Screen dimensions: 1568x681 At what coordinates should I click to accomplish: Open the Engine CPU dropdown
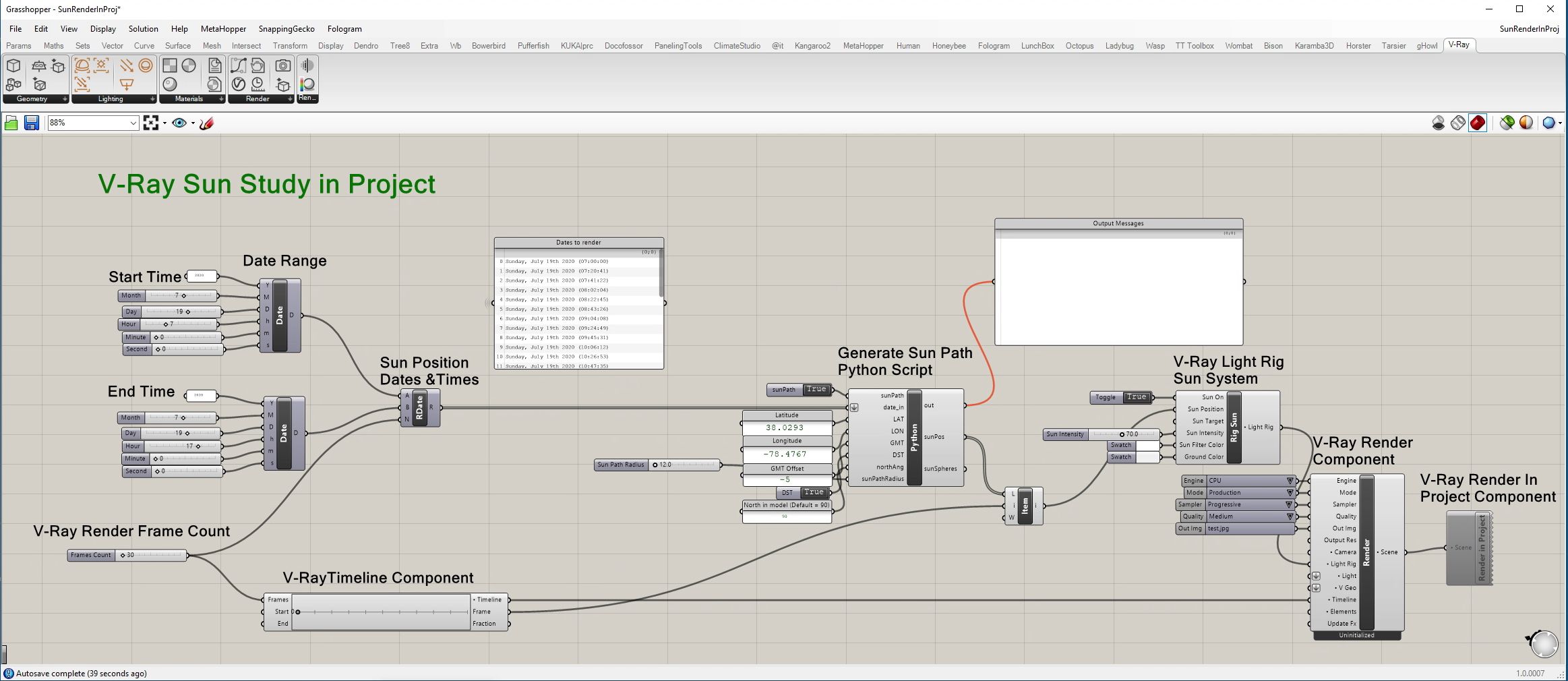1239,481
